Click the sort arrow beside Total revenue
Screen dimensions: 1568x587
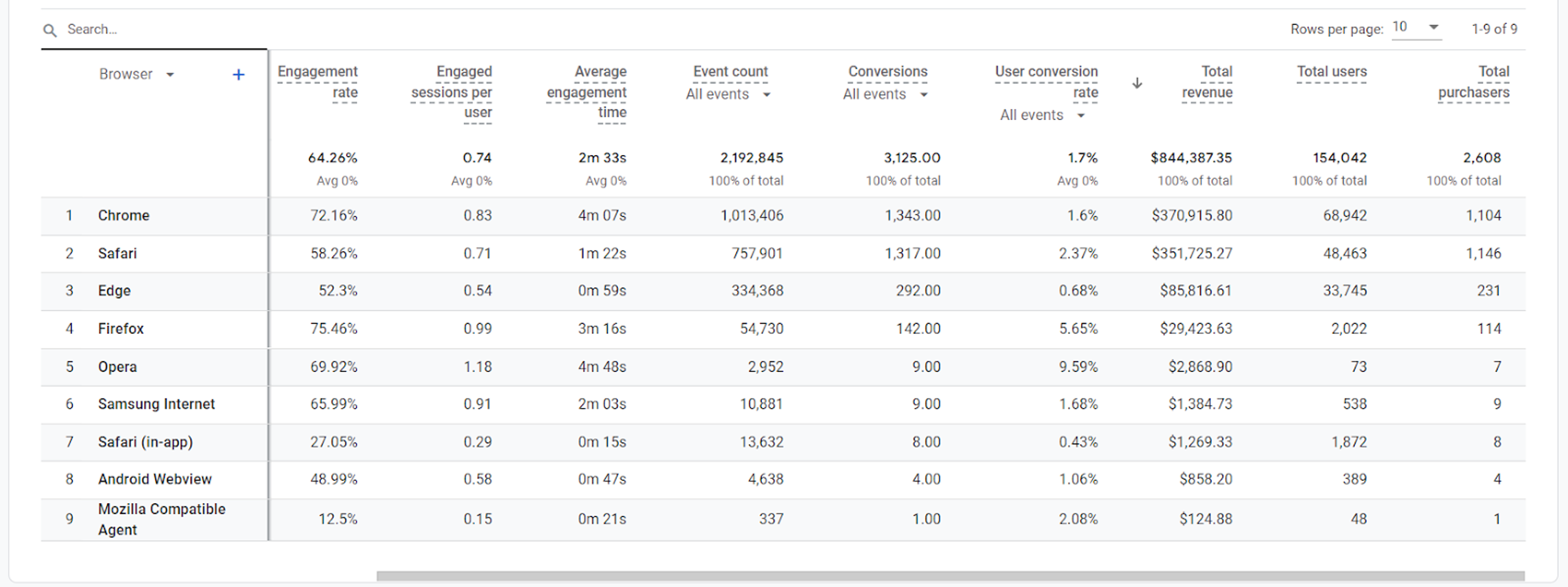point(1137,83)
